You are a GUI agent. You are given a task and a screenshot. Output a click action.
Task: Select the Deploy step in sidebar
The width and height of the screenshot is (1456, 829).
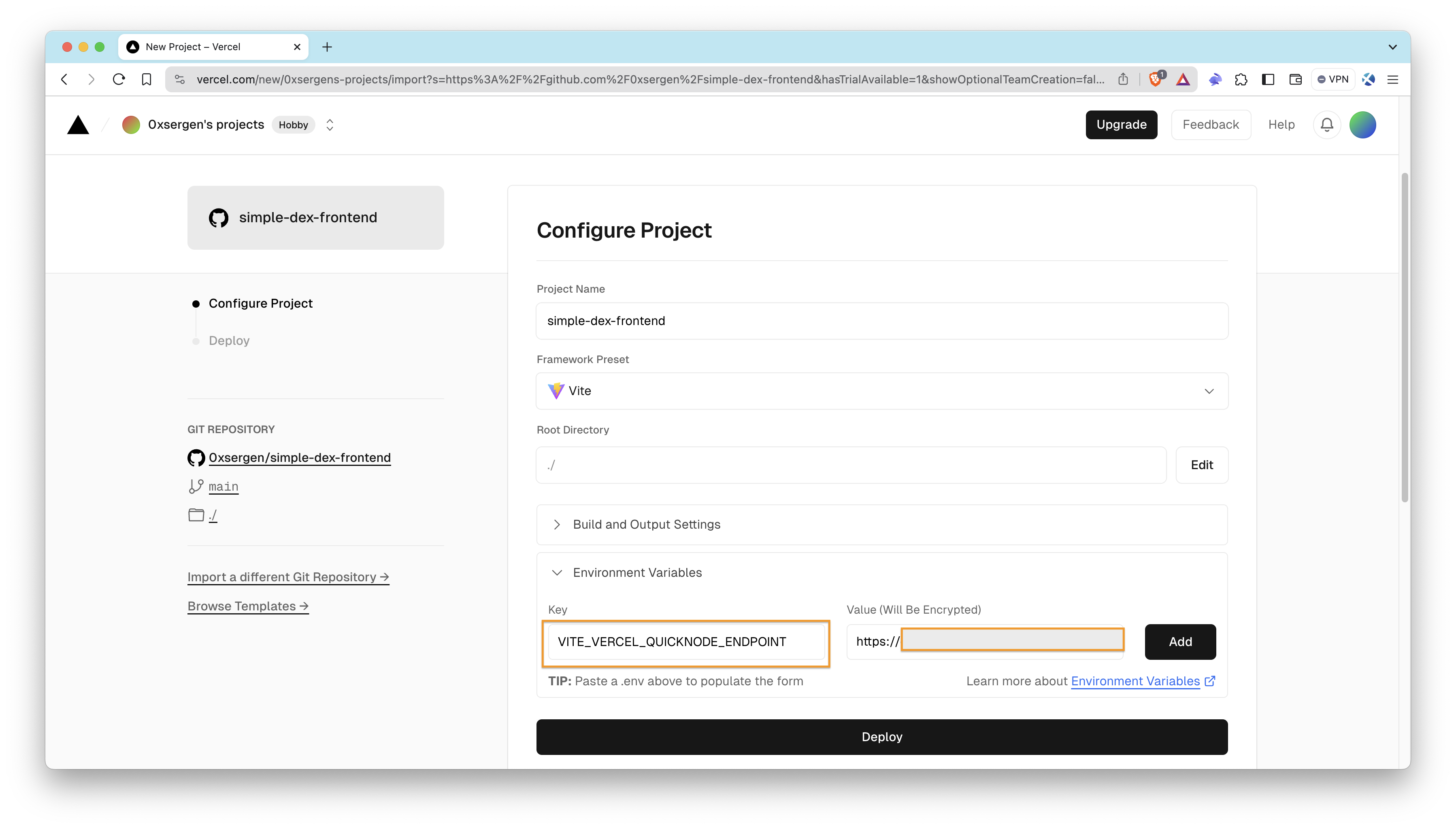click(x=229, y=340)
